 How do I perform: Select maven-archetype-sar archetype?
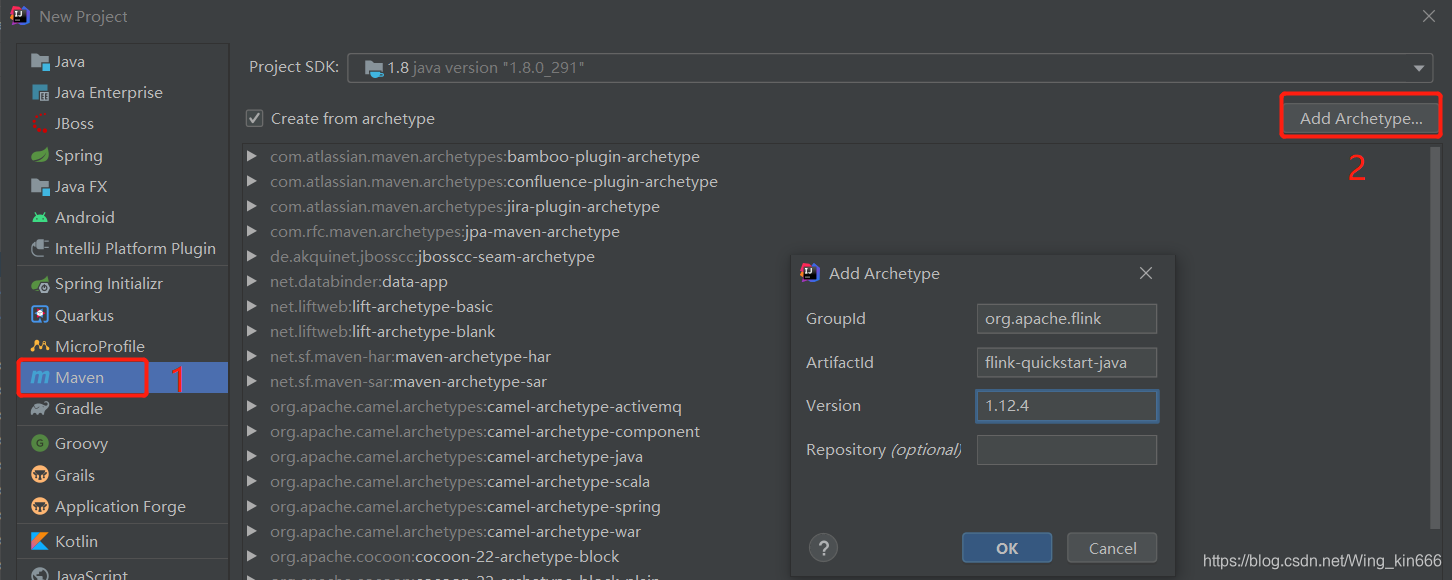[408, 382]
